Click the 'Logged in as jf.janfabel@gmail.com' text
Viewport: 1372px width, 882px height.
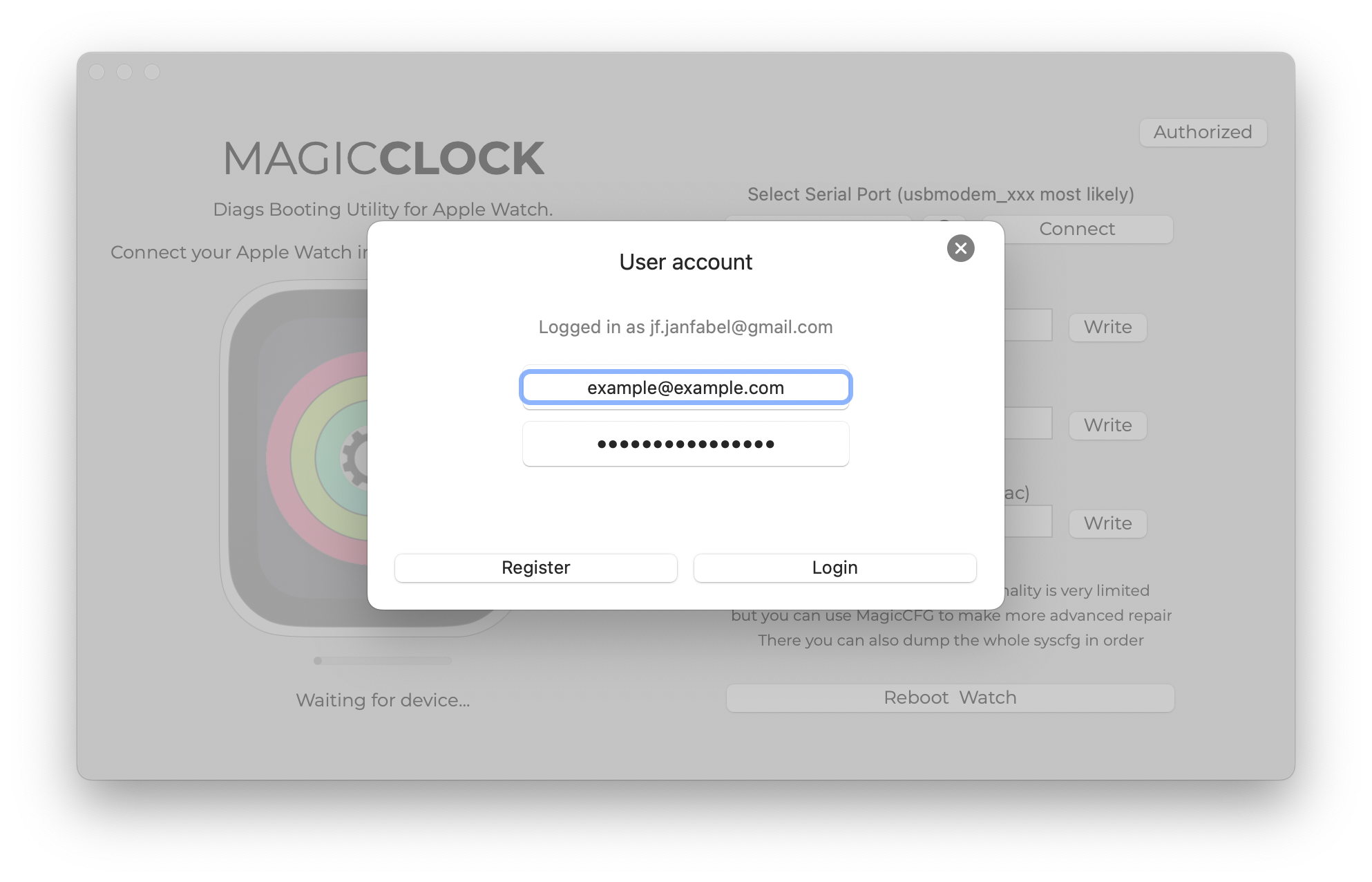click(x=685, y=327)
